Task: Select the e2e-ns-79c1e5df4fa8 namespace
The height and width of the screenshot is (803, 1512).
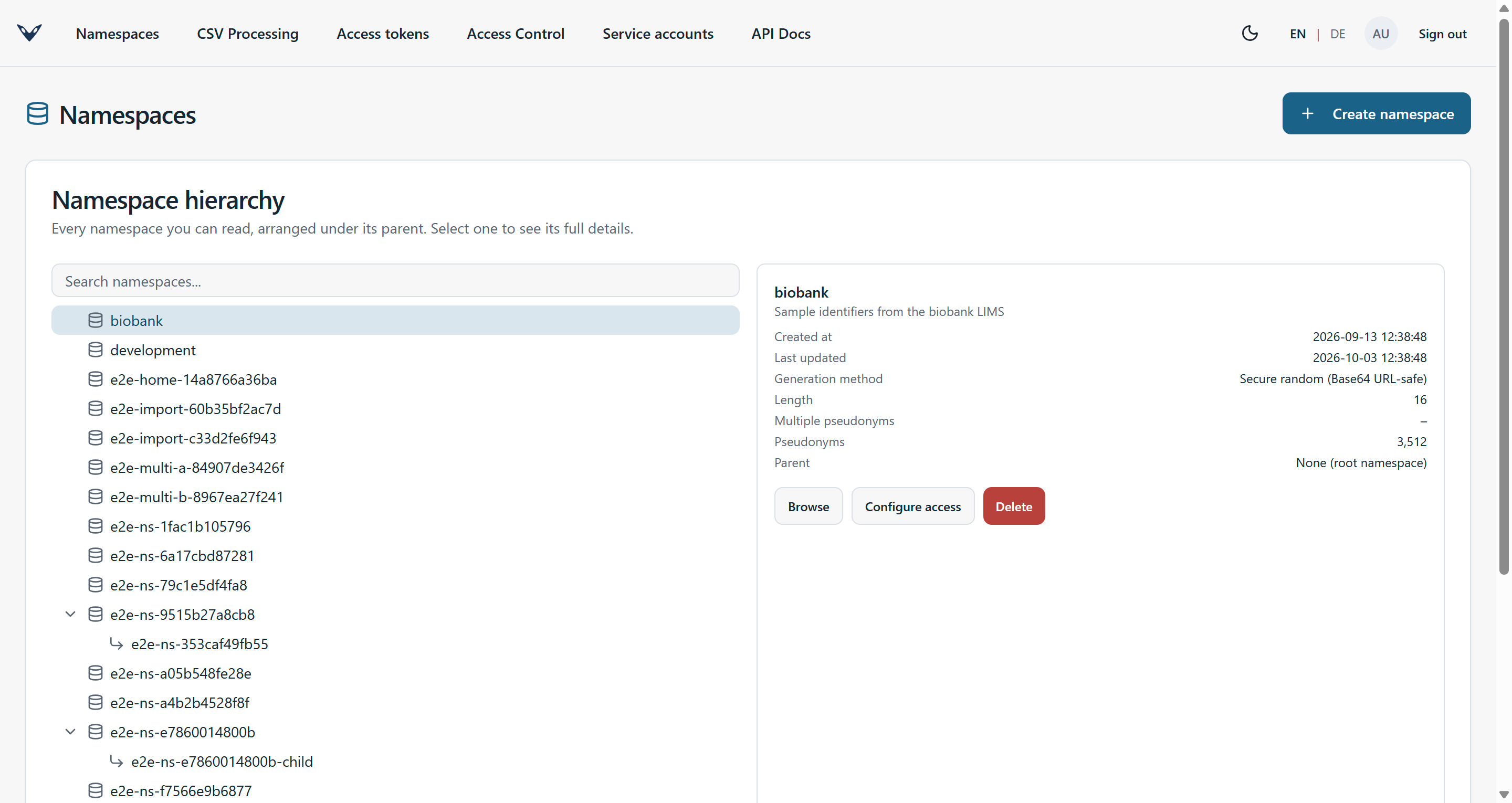Action: pyautogui.click(x=395, y=585)
